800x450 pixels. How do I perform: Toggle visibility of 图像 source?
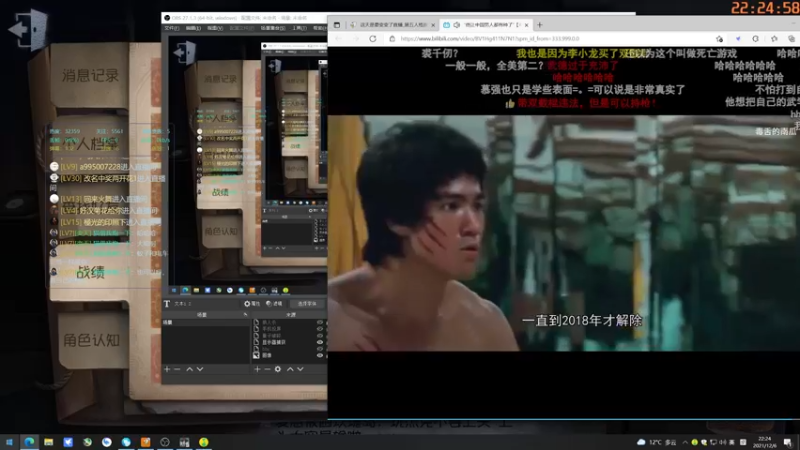320,355
